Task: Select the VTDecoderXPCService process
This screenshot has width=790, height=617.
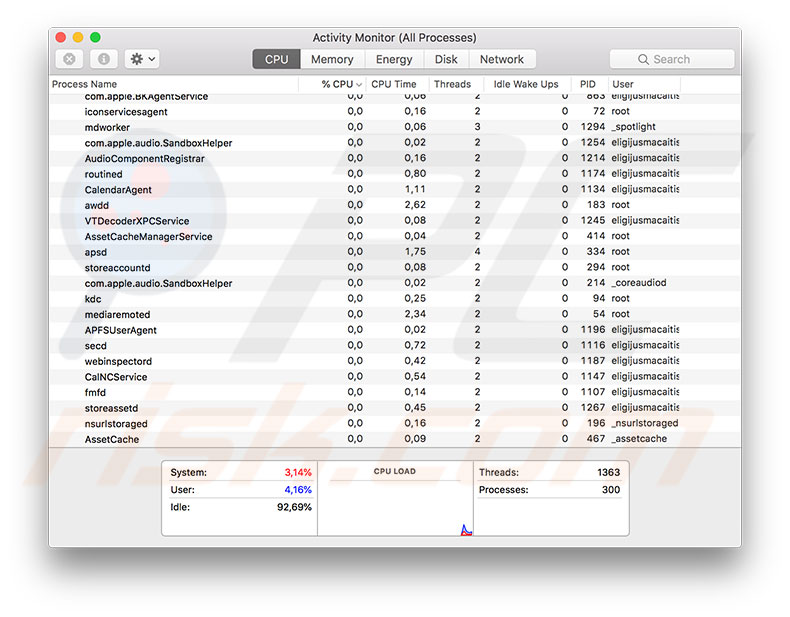Action: (395, 221)
